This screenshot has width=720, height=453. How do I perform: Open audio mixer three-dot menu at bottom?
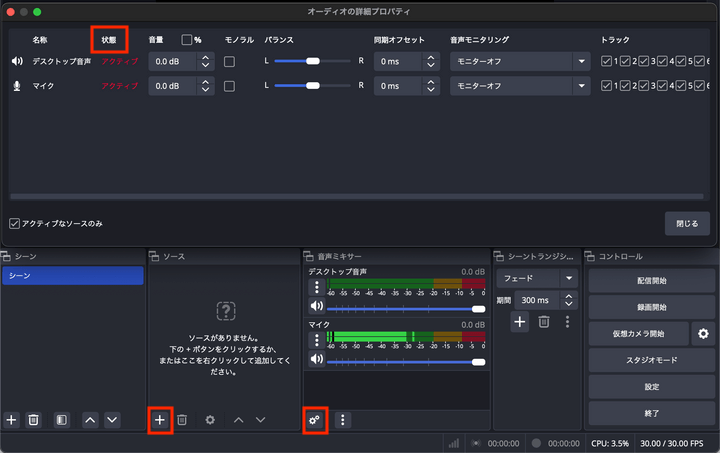tap(343, 419)
